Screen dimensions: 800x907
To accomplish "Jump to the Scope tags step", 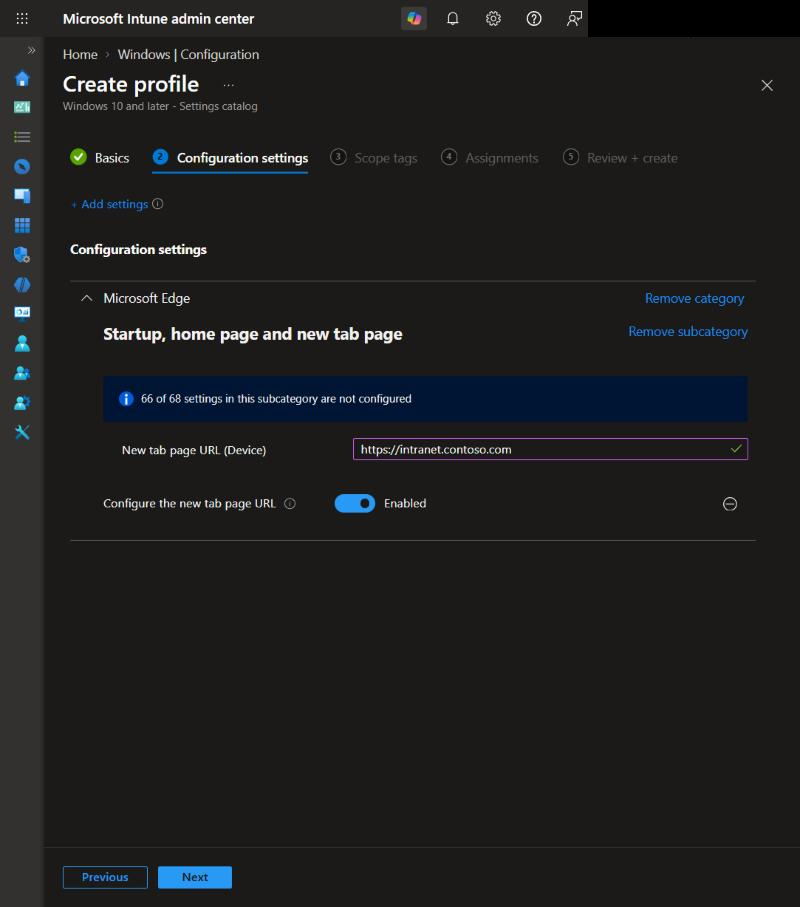I will point(374,158).
